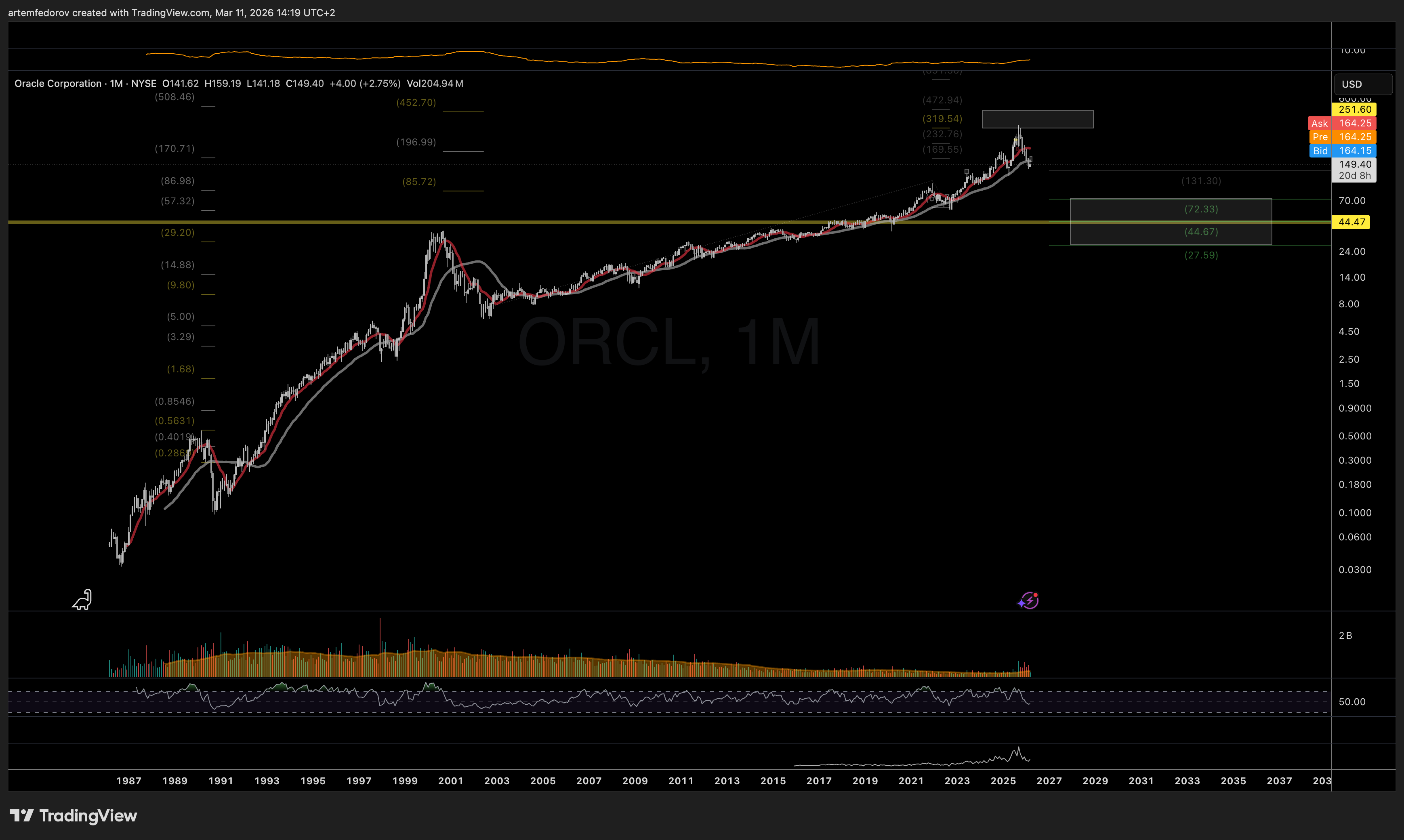The width and height of the screenshot is (1404, 840).
Task: Click the (169.55) level label
Action: (942, 149)
